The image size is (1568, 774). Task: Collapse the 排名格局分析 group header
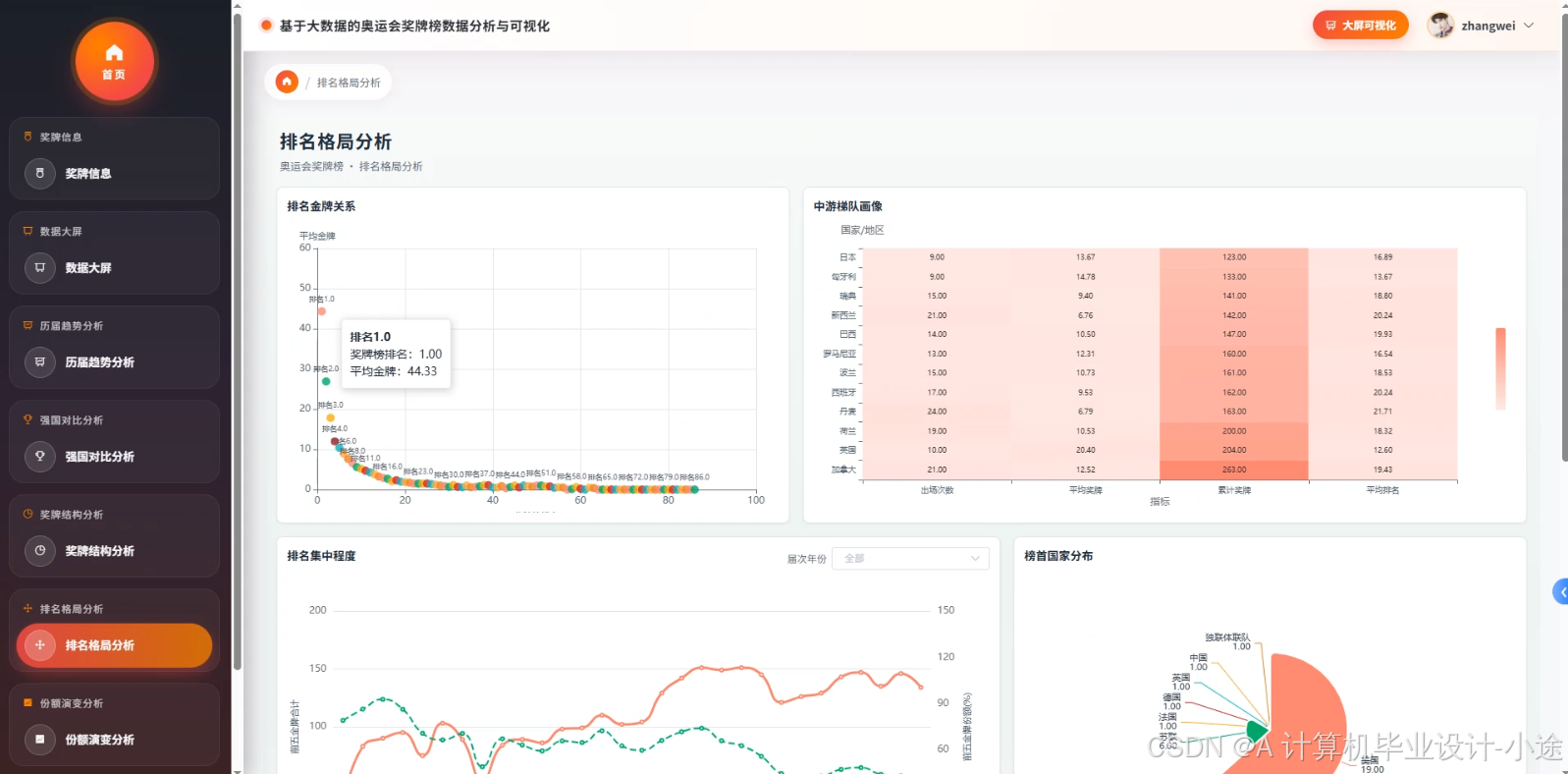coord(114,609)
